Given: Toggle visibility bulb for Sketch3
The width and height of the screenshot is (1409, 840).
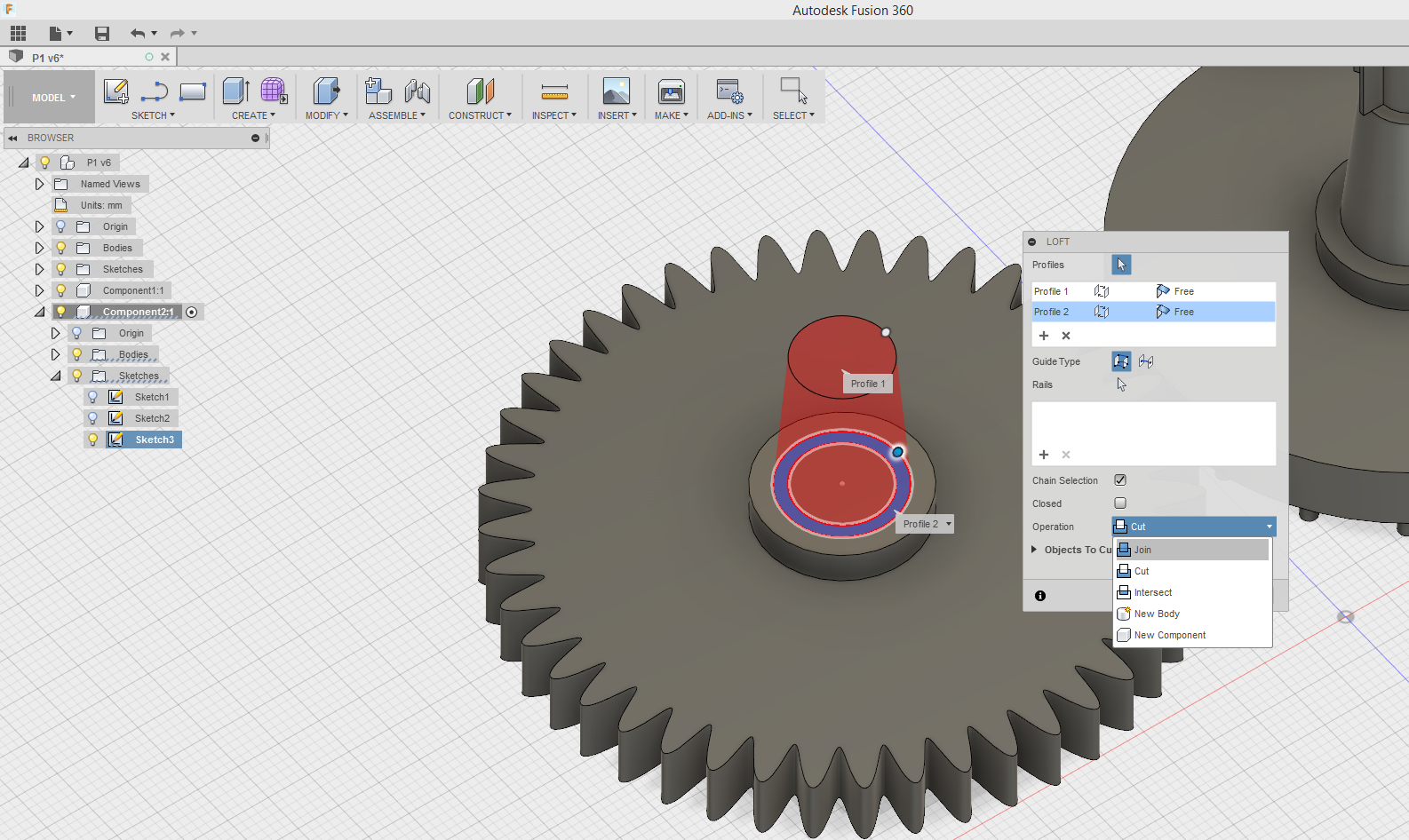Looking at the screenshot, I should coord(92,440).
